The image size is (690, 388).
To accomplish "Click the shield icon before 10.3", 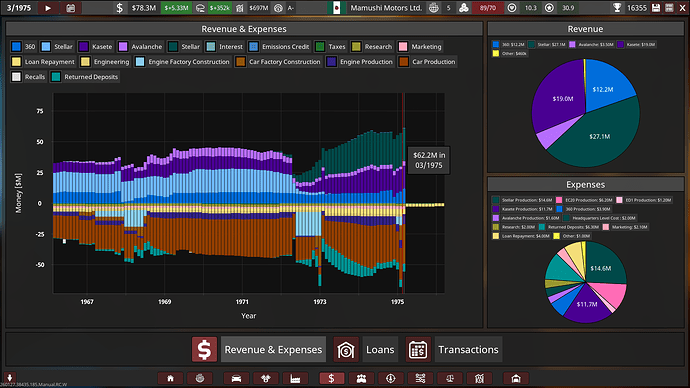I will pyautogui.click(x=512, y=8).
